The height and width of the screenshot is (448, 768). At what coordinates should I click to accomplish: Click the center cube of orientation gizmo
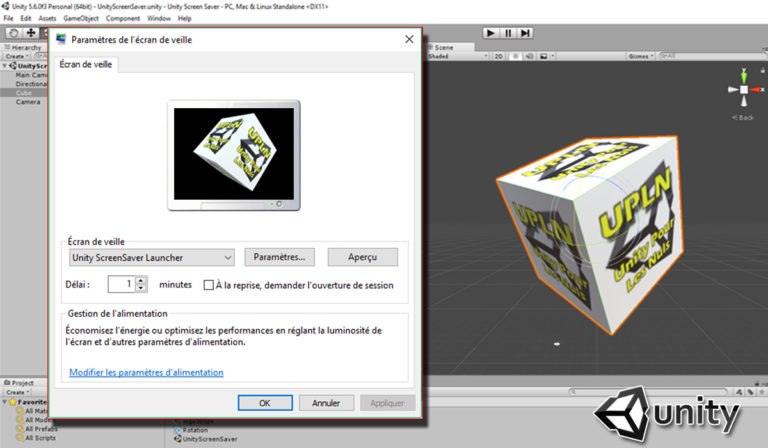click(x=744, y=90)
